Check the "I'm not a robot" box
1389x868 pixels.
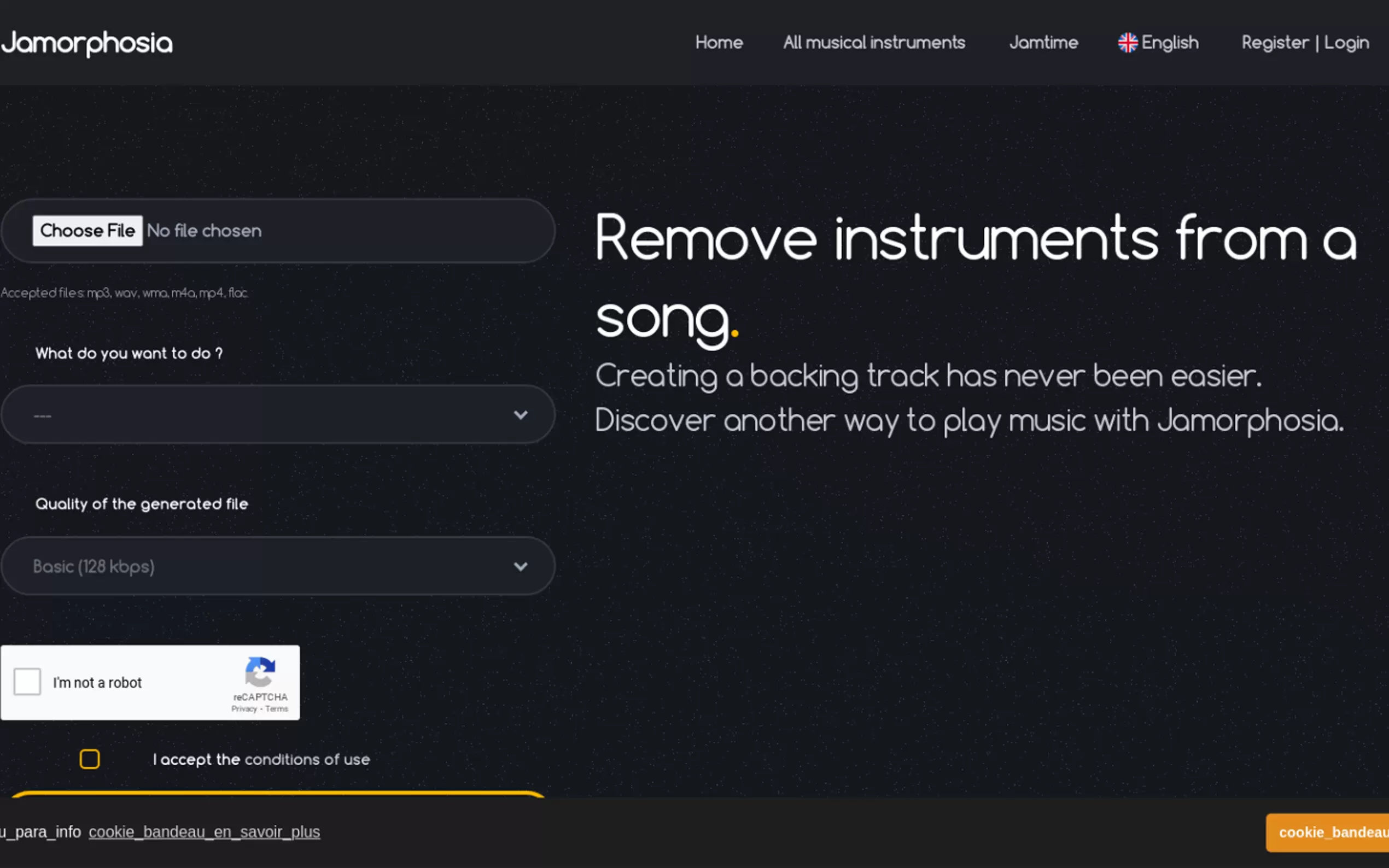[27, 682]
